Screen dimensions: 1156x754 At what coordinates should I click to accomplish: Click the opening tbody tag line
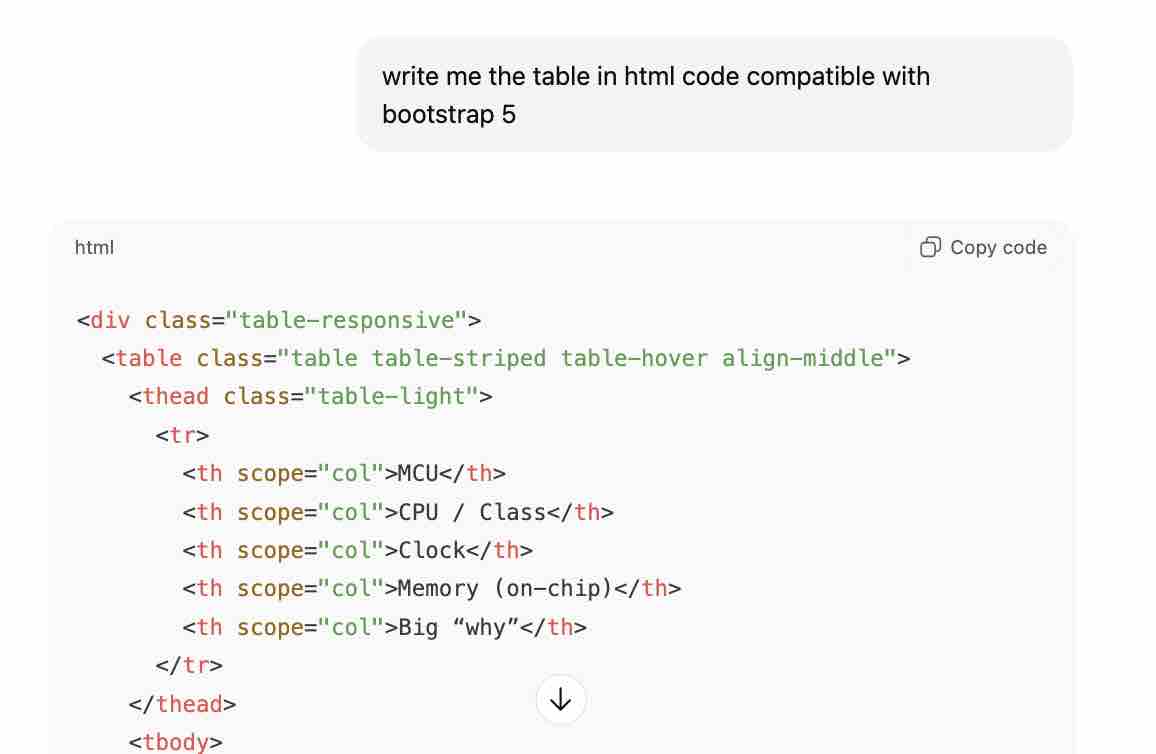(x=176, y=742)
